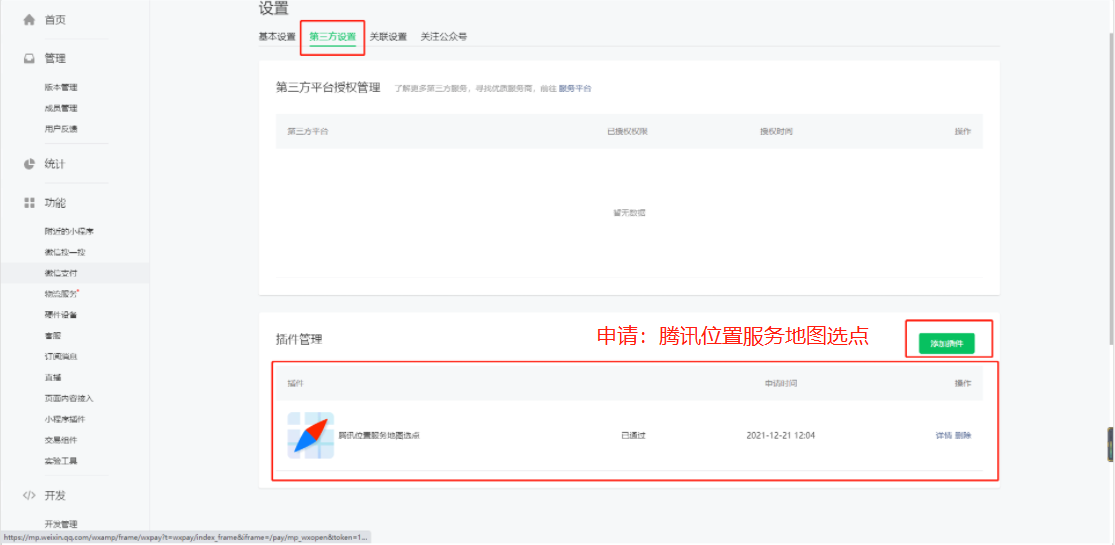The height and width of the screenshot is (545, 1115).
Task: Open 用户反馈 in the sidebar
Action: click(x=60, y=129)
